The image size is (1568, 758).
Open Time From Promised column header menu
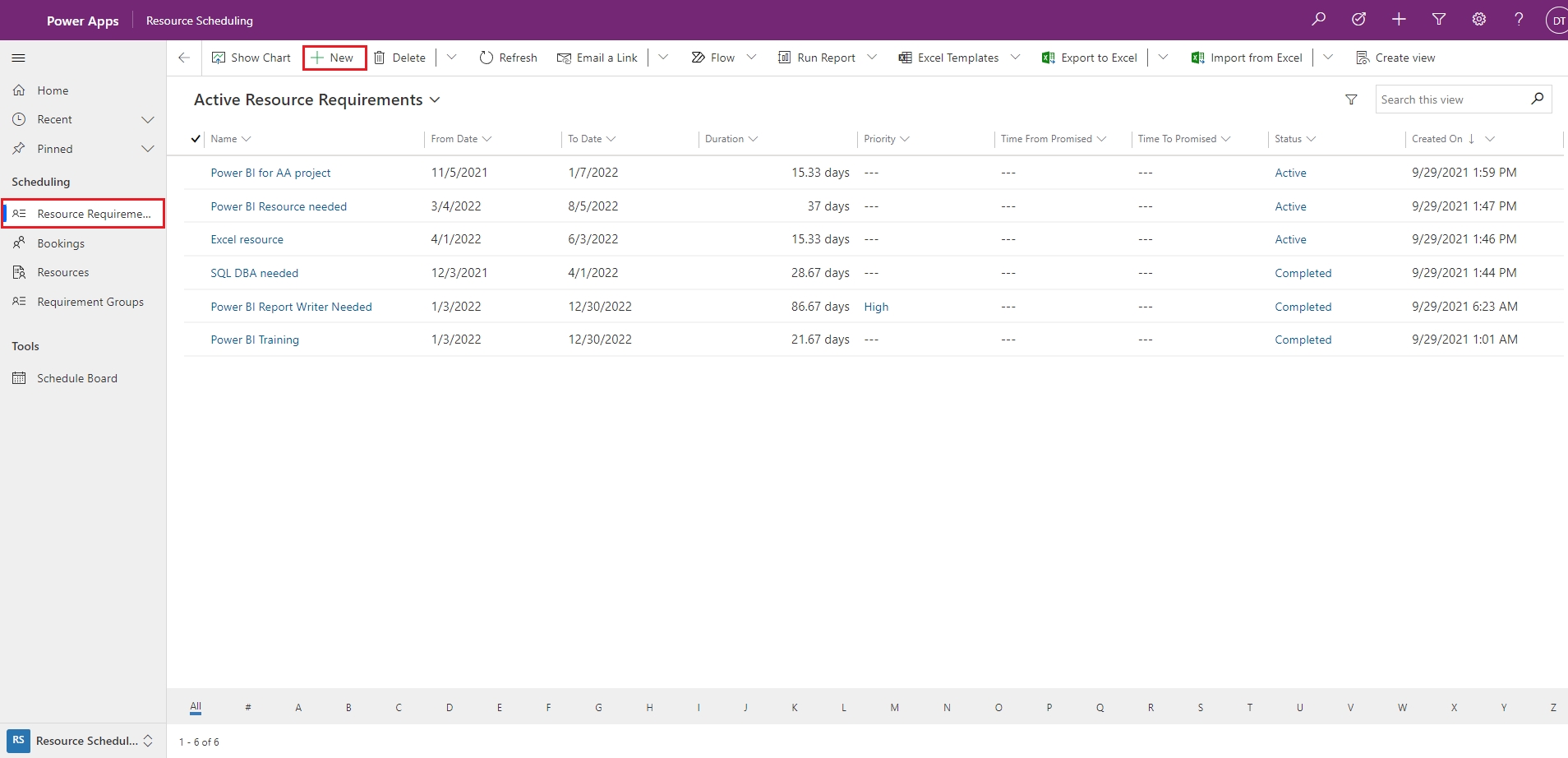[1053, 139]
